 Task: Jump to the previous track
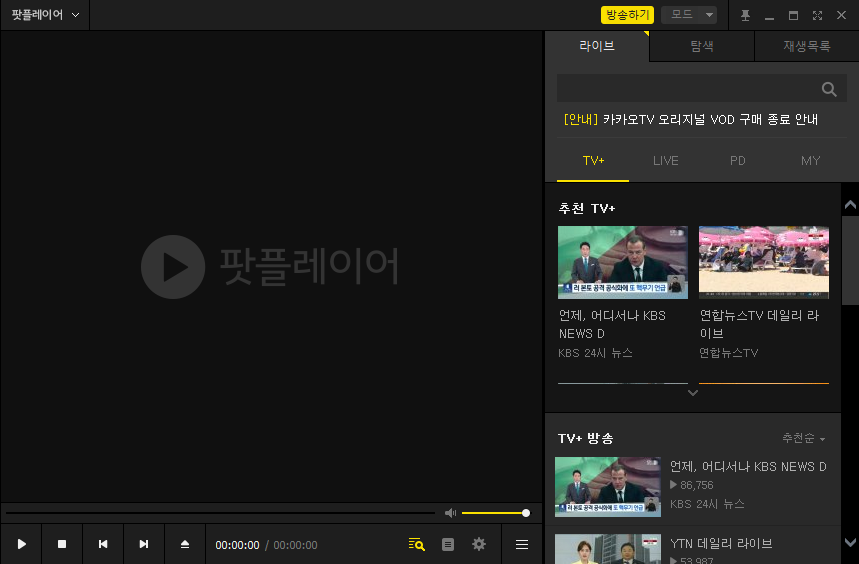pyautogui.click(x=103, y=544)
